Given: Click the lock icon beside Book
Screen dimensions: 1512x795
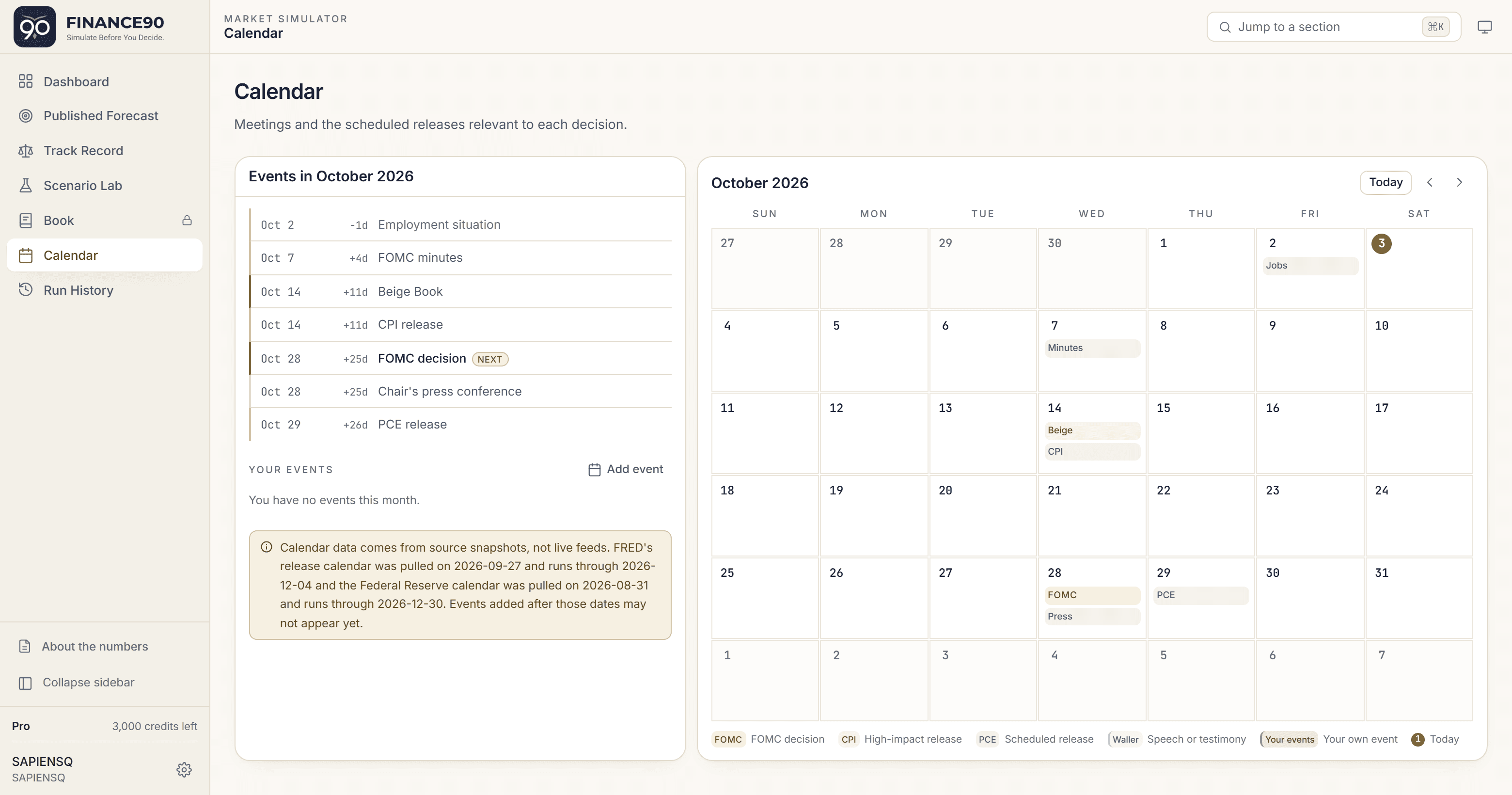Looking at the screenshot, I should (x=187, y=221).
